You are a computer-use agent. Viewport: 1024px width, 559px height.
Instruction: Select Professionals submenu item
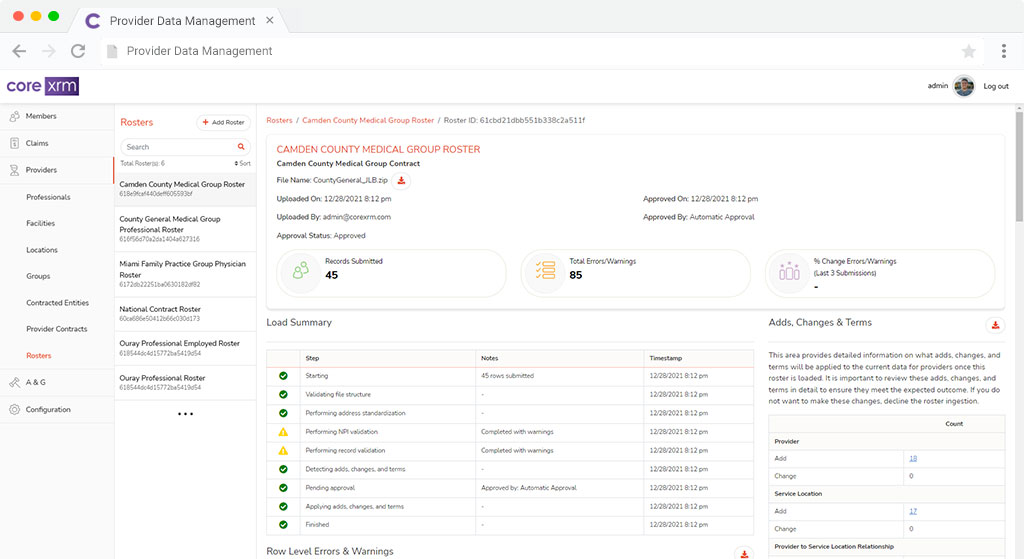pos(48,197)
